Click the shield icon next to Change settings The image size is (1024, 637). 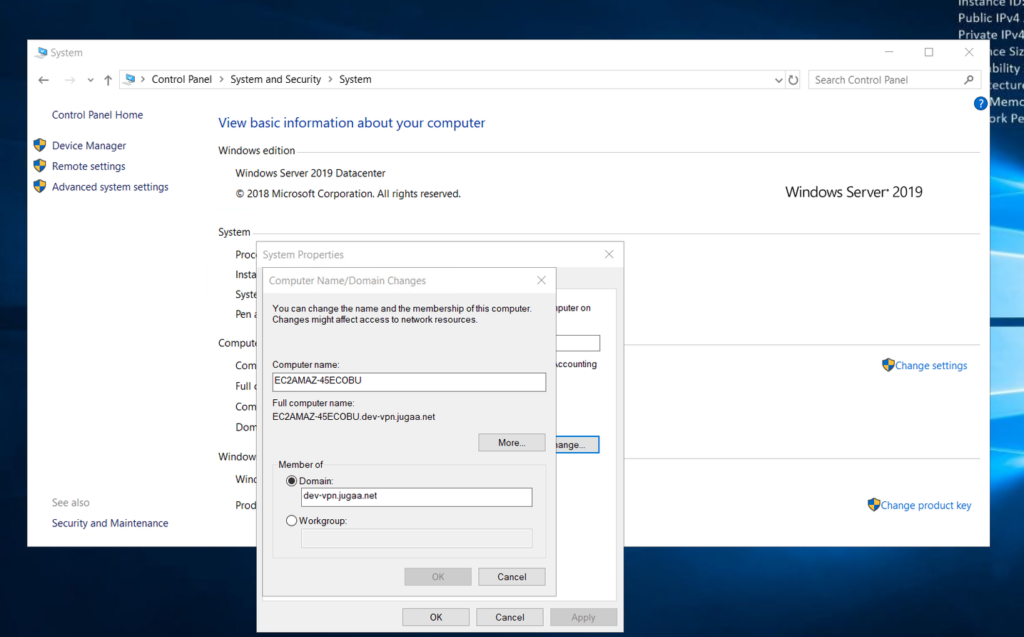click(887, 365)
